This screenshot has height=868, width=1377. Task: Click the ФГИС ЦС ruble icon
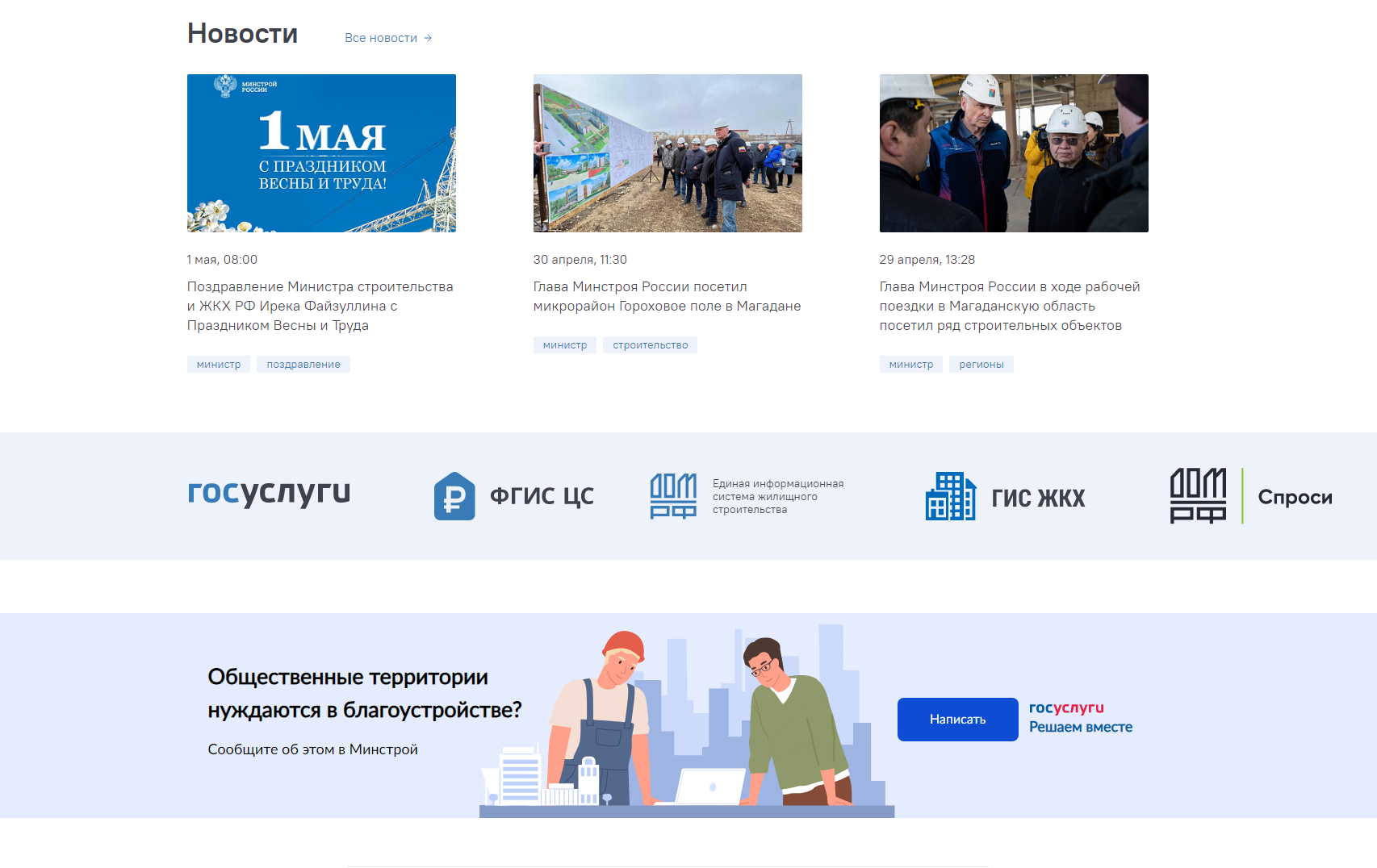[x=454, y=496]
